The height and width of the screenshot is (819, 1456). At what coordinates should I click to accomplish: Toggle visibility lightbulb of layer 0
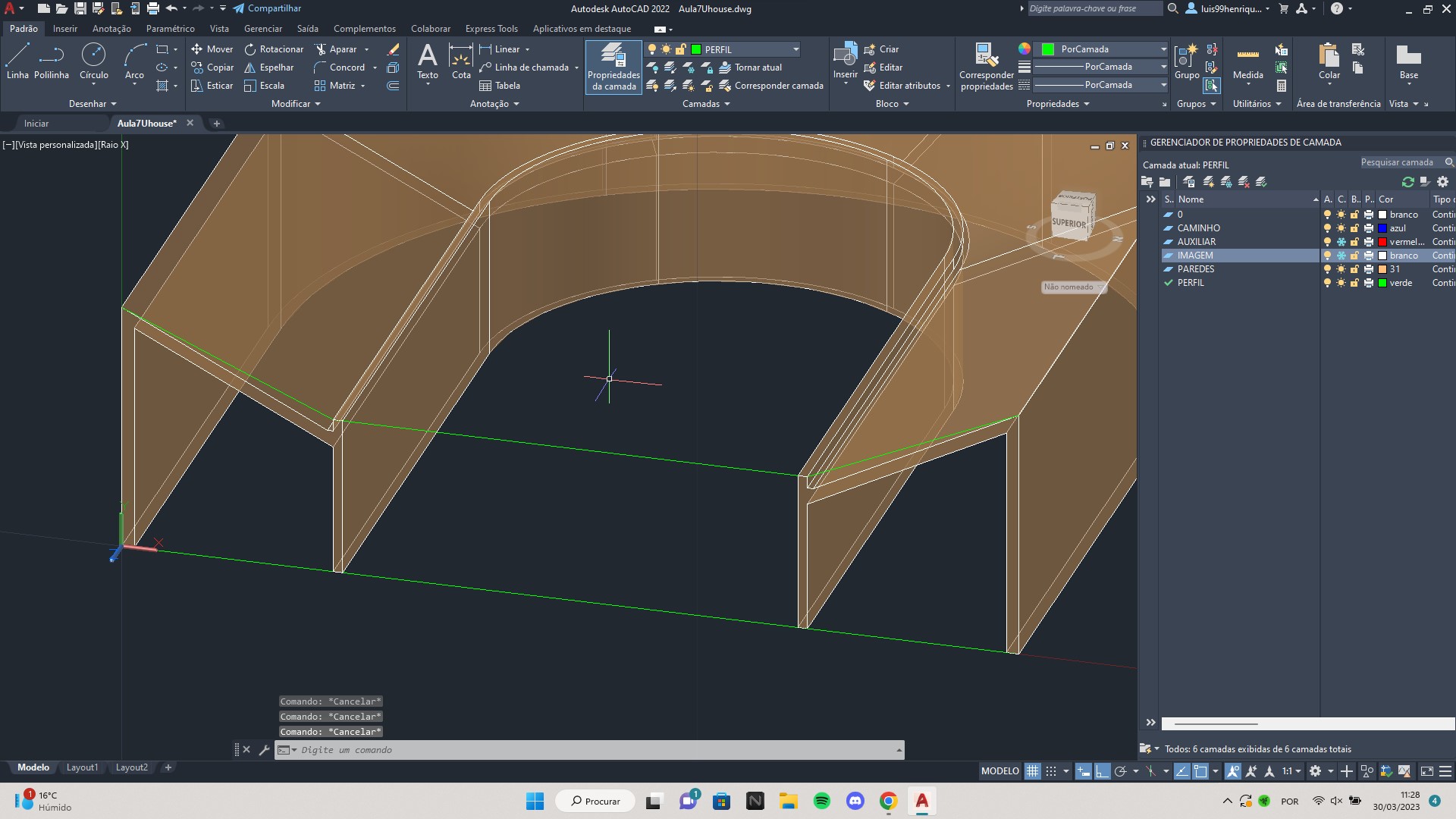click(x=1327, y=215)
